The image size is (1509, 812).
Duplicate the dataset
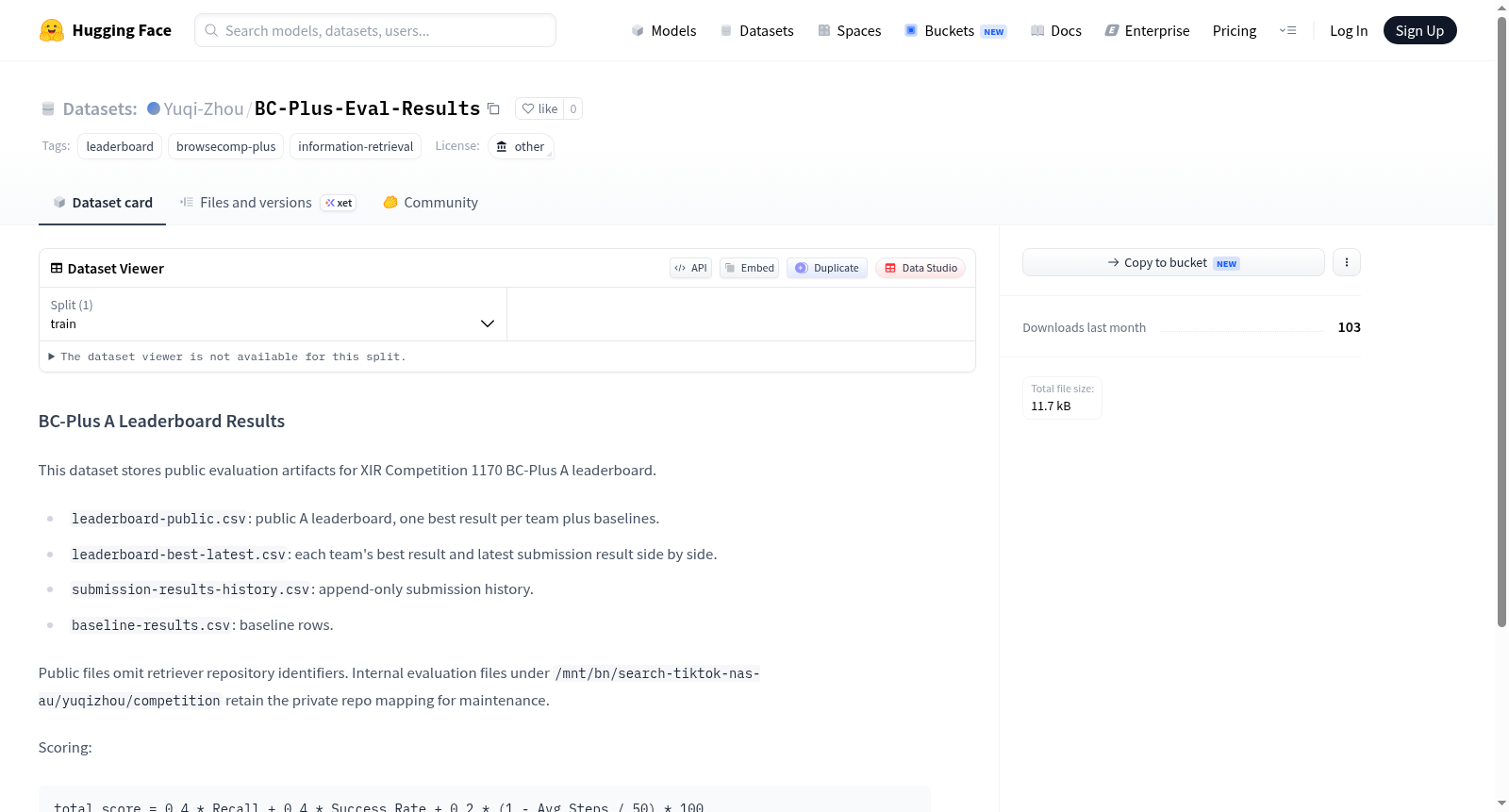point(827,268)
